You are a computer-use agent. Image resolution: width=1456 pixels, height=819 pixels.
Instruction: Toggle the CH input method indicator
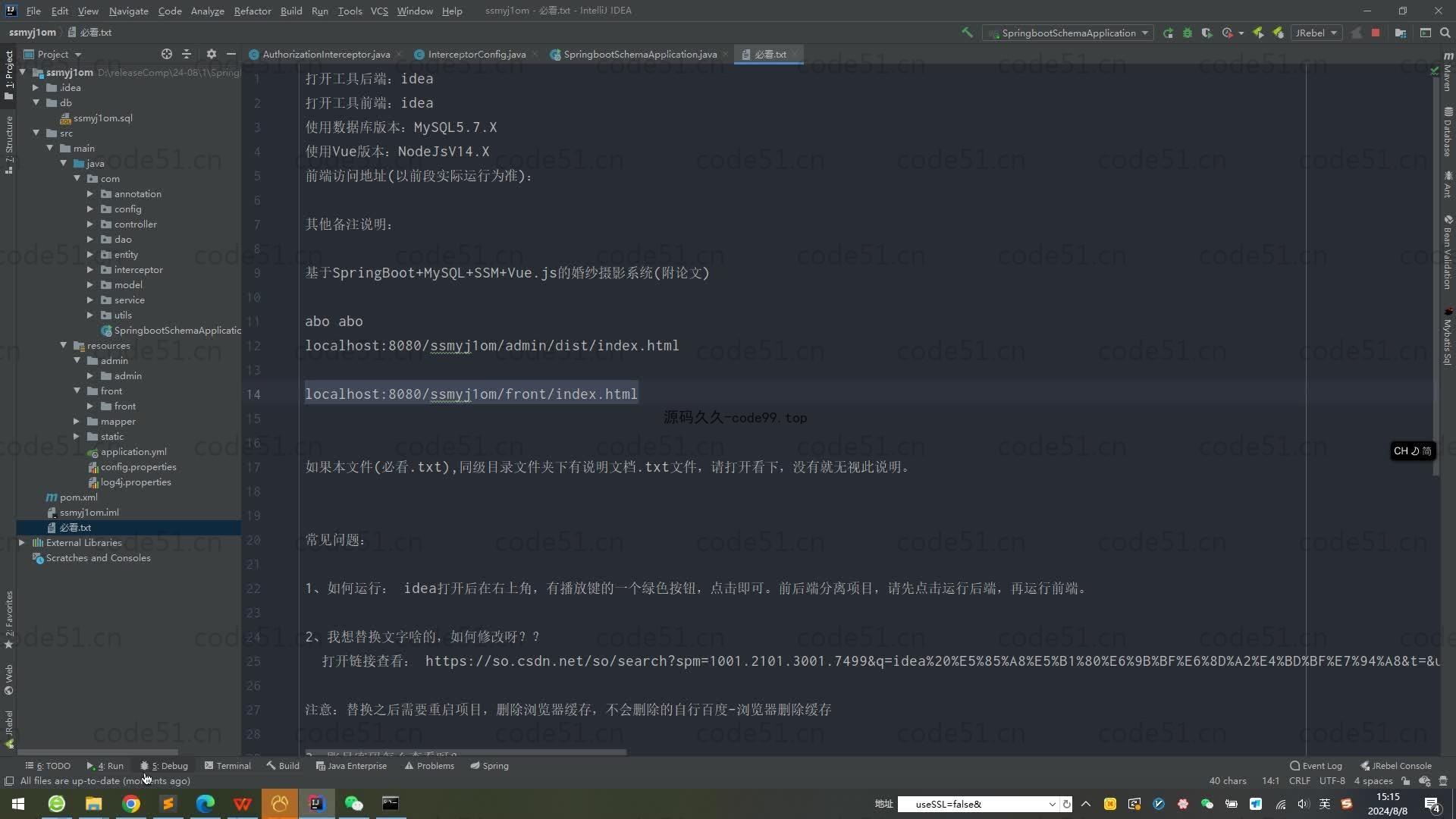pos(1412,450)
